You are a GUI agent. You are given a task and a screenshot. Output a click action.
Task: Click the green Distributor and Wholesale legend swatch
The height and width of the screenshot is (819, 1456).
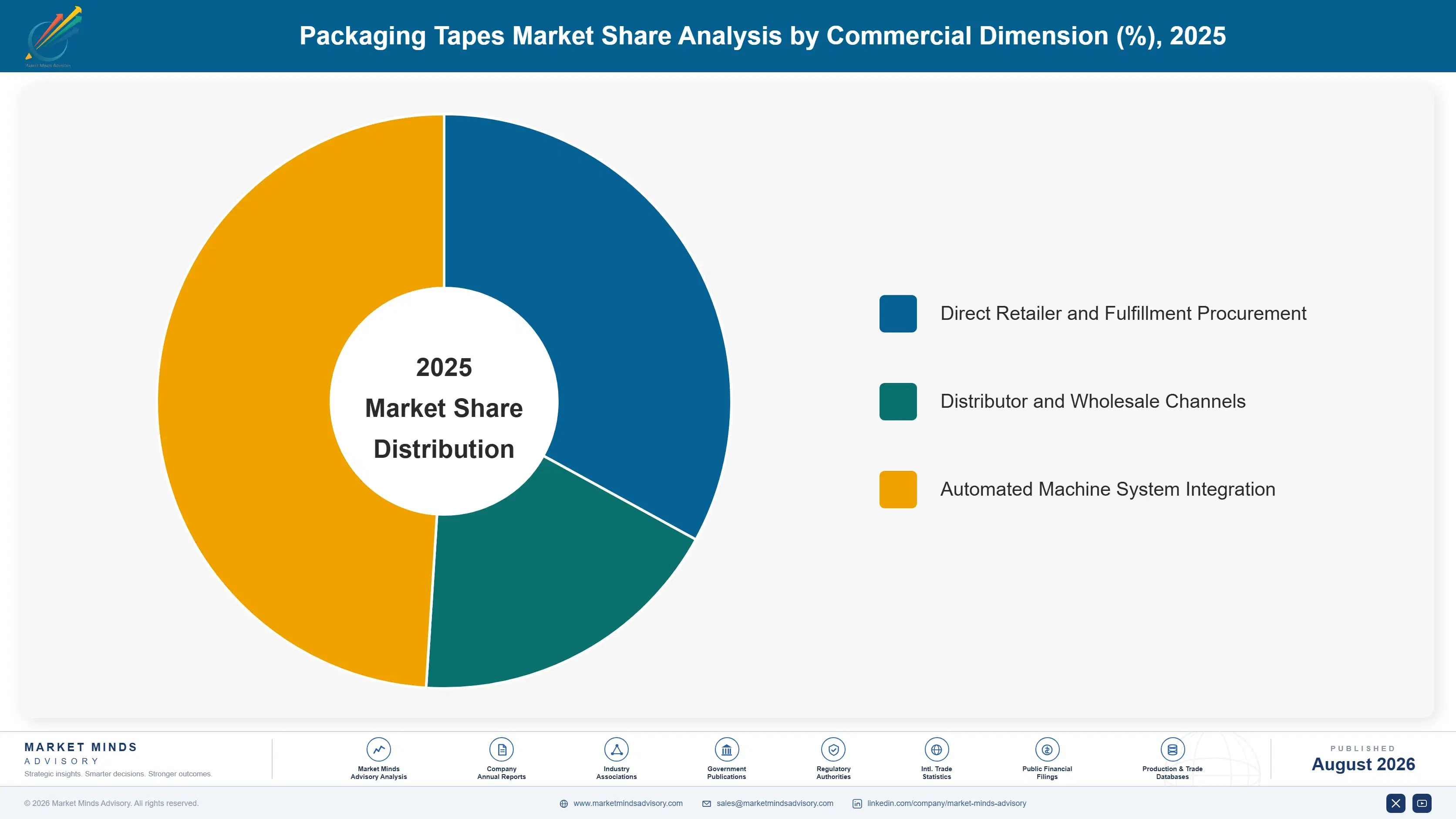tap(897, 402)
